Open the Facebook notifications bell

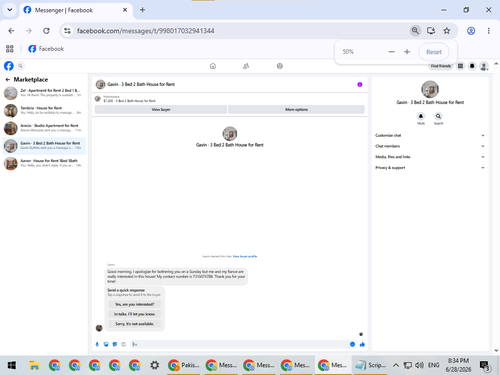pos(472,66)
